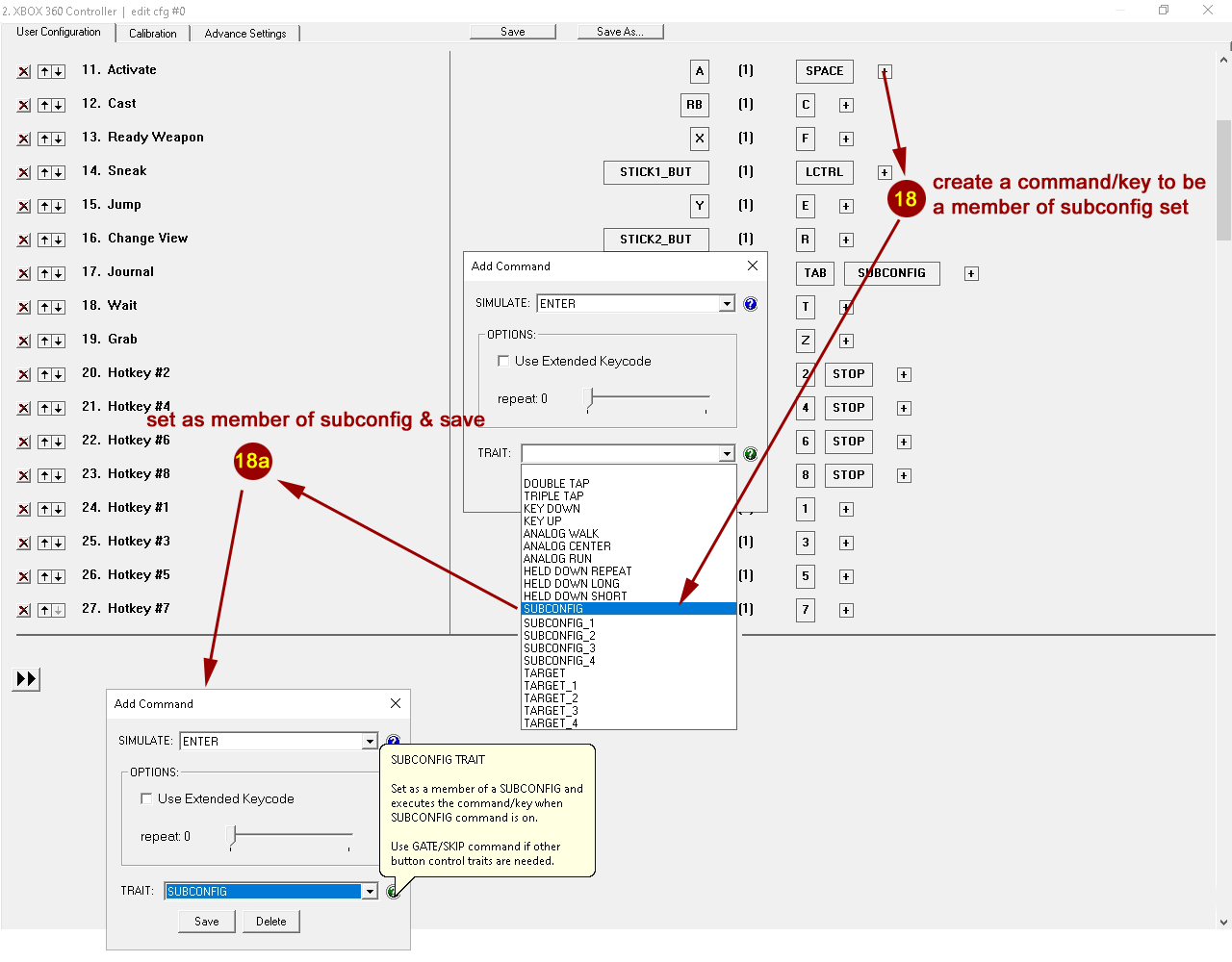The image size is (1232, 962).
Task: Remove the Journal row using red X
Action: click(x=24, y=274)
